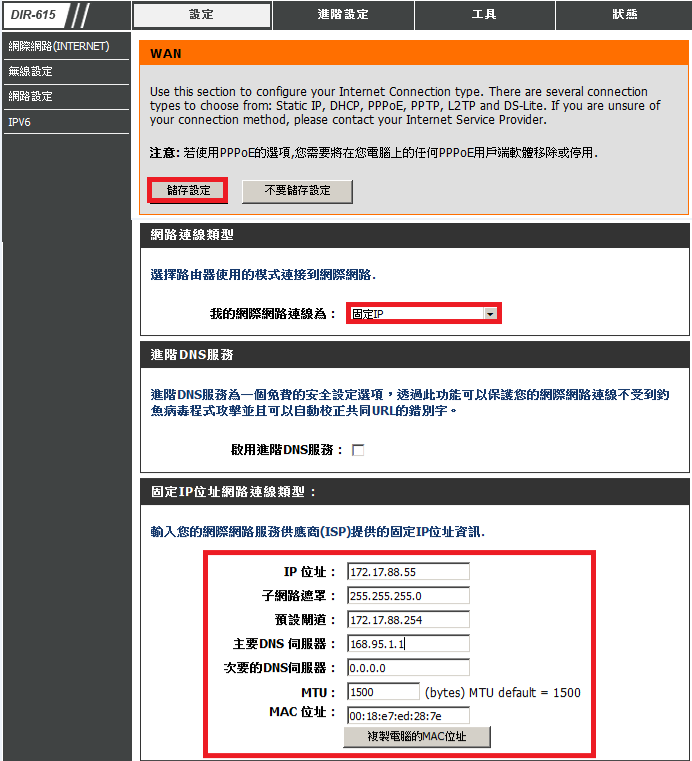Focus the 預設閘道 input field
The width and height of the screenshot is (692, 761).
point(408,620)
